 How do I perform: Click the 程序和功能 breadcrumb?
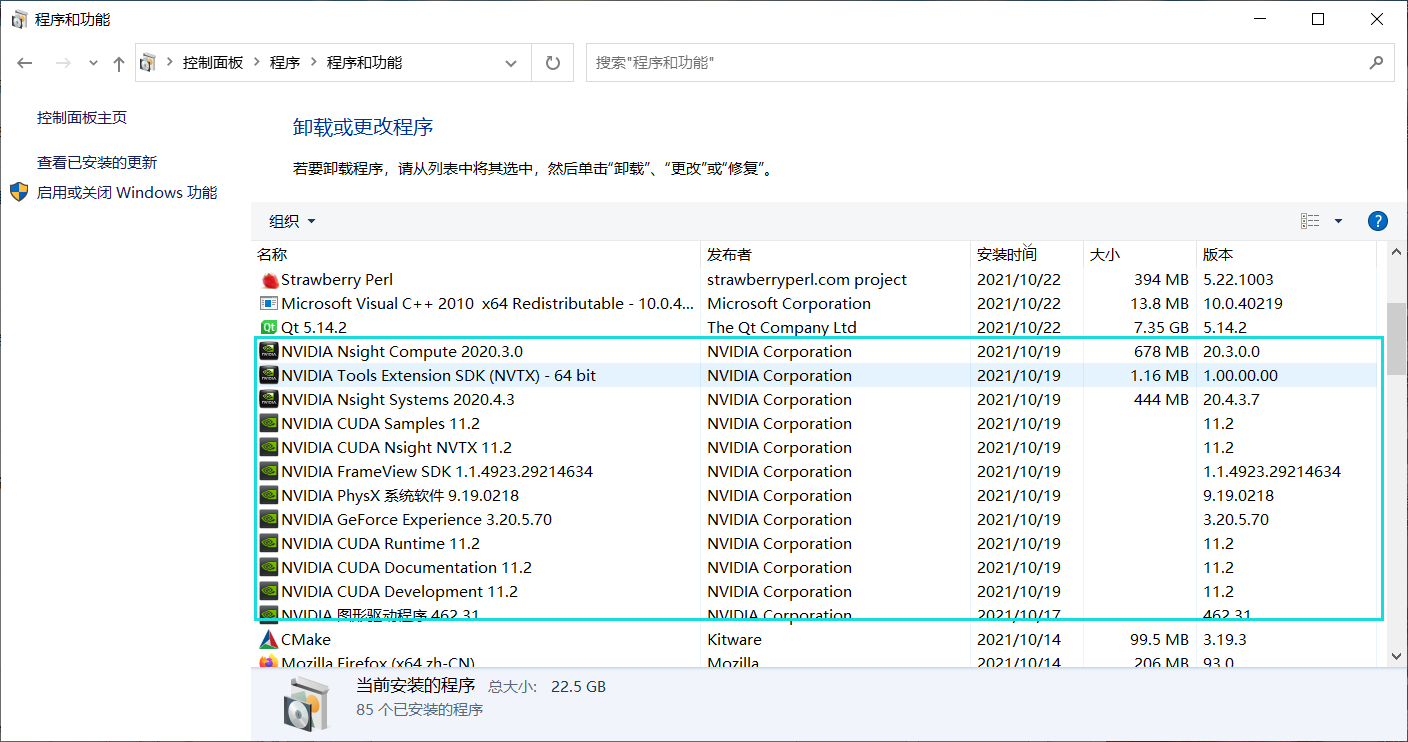pos(364,63)
